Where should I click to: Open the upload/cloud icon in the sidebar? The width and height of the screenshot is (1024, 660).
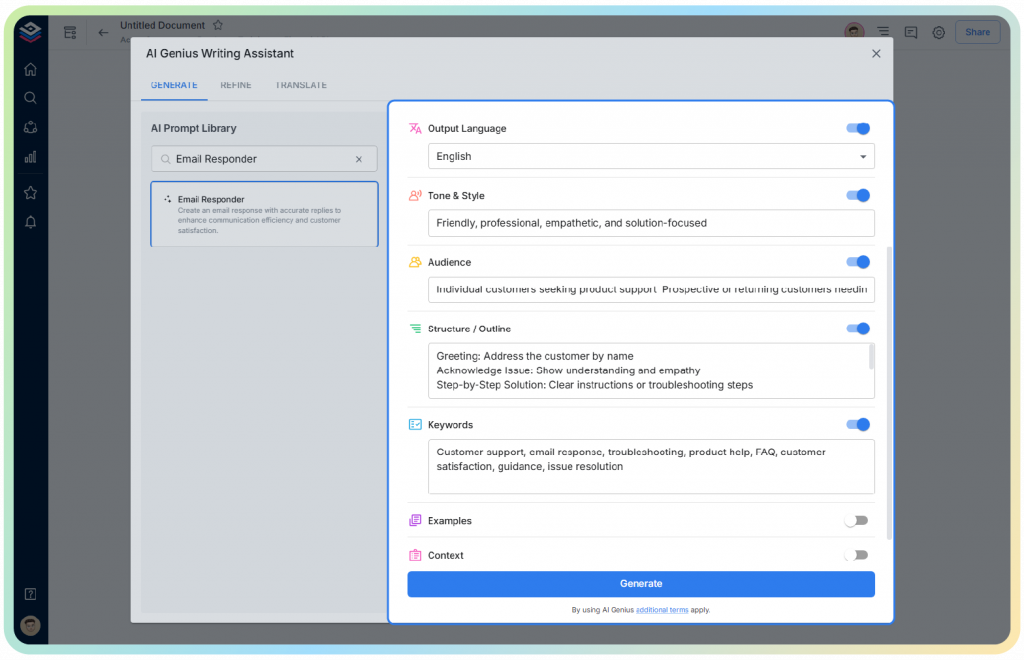(x=30, y=127)
